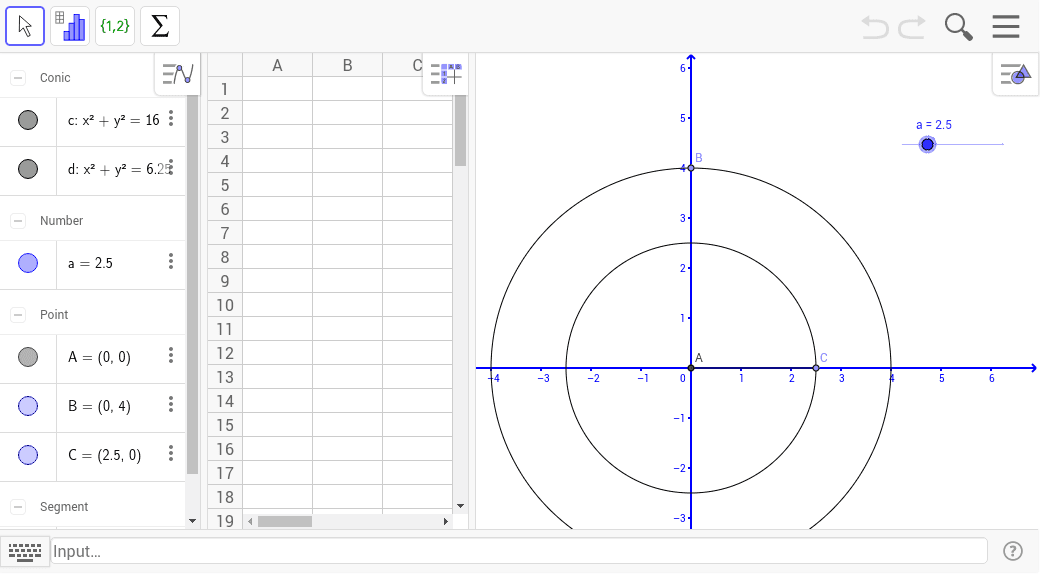
Task: Toggle visibility of circle c
Action: [28, 120]
